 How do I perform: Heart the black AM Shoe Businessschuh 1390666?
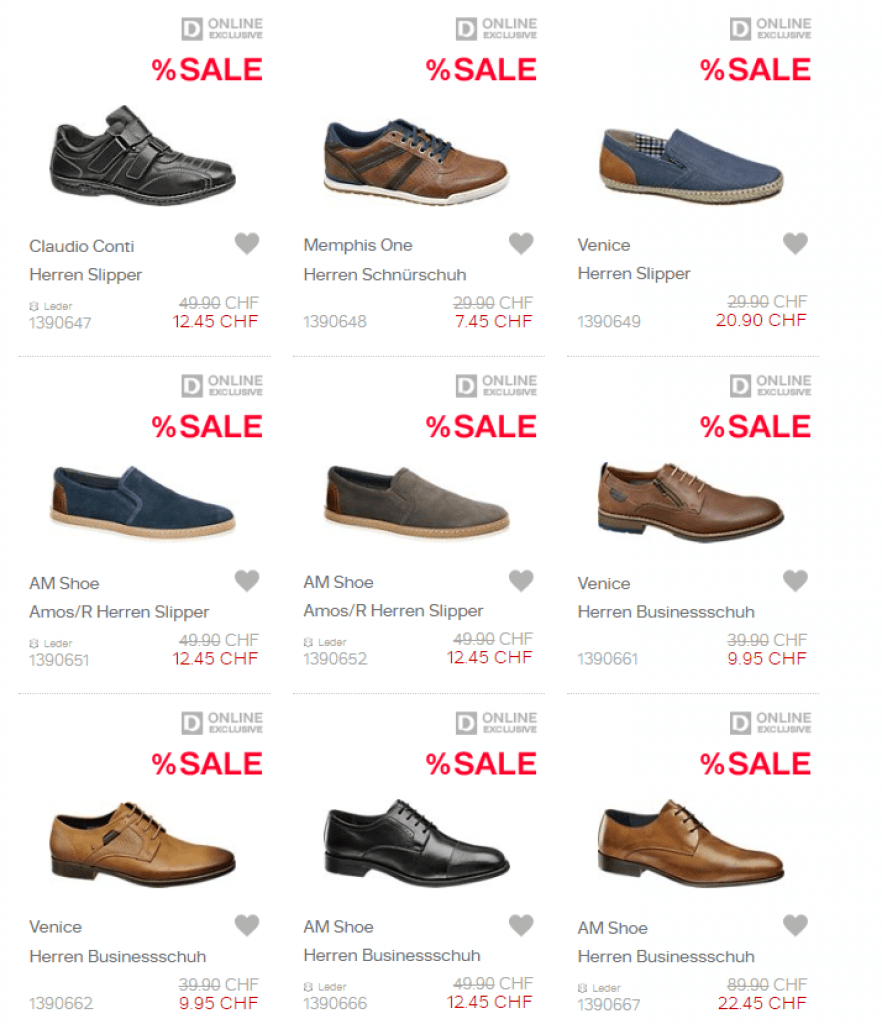coord(521,925)
